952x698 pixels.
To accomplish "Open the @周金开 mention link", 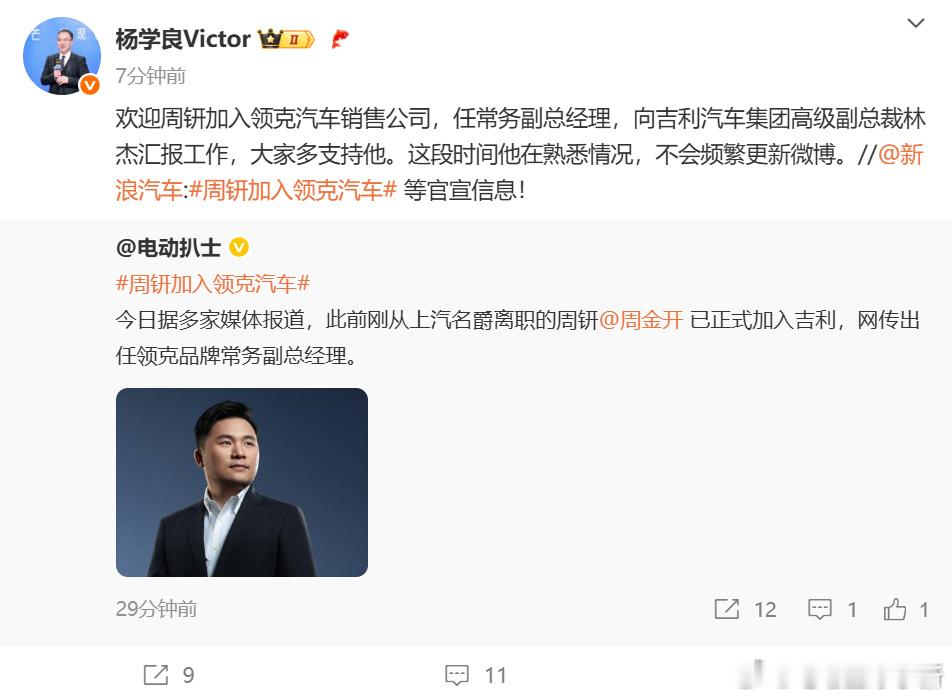I will click(641, 320).
